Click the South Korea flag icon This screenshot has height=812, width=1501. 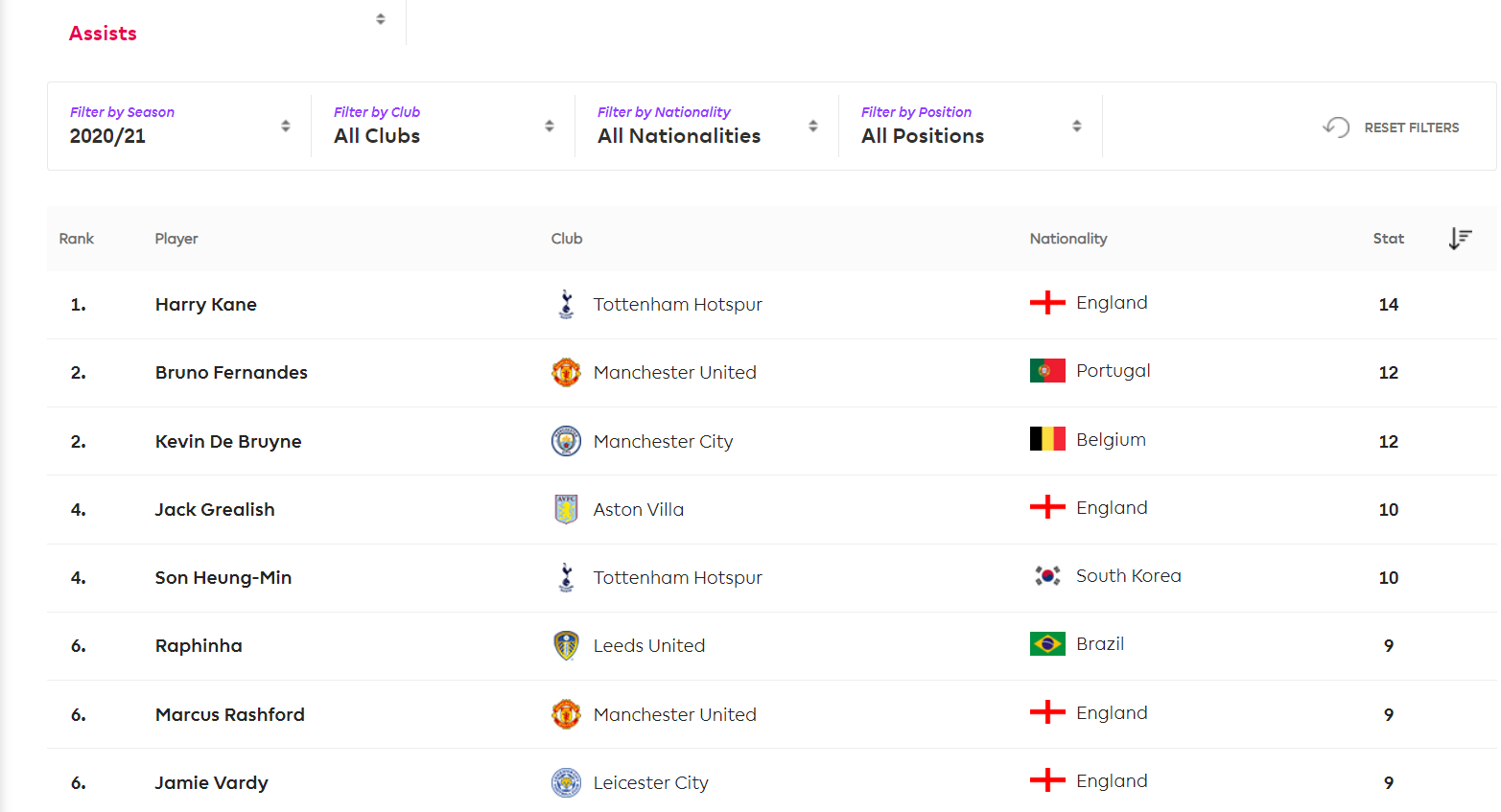1047,576
